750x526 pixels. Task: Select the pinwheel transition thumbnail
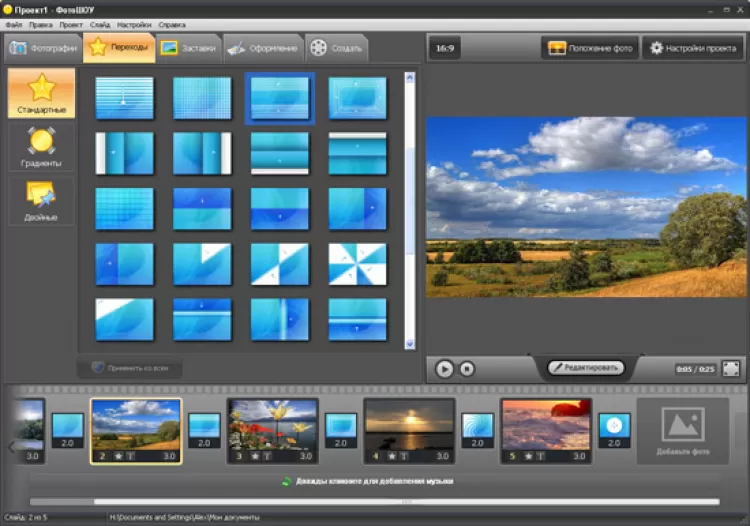click(x=357, y=264)
